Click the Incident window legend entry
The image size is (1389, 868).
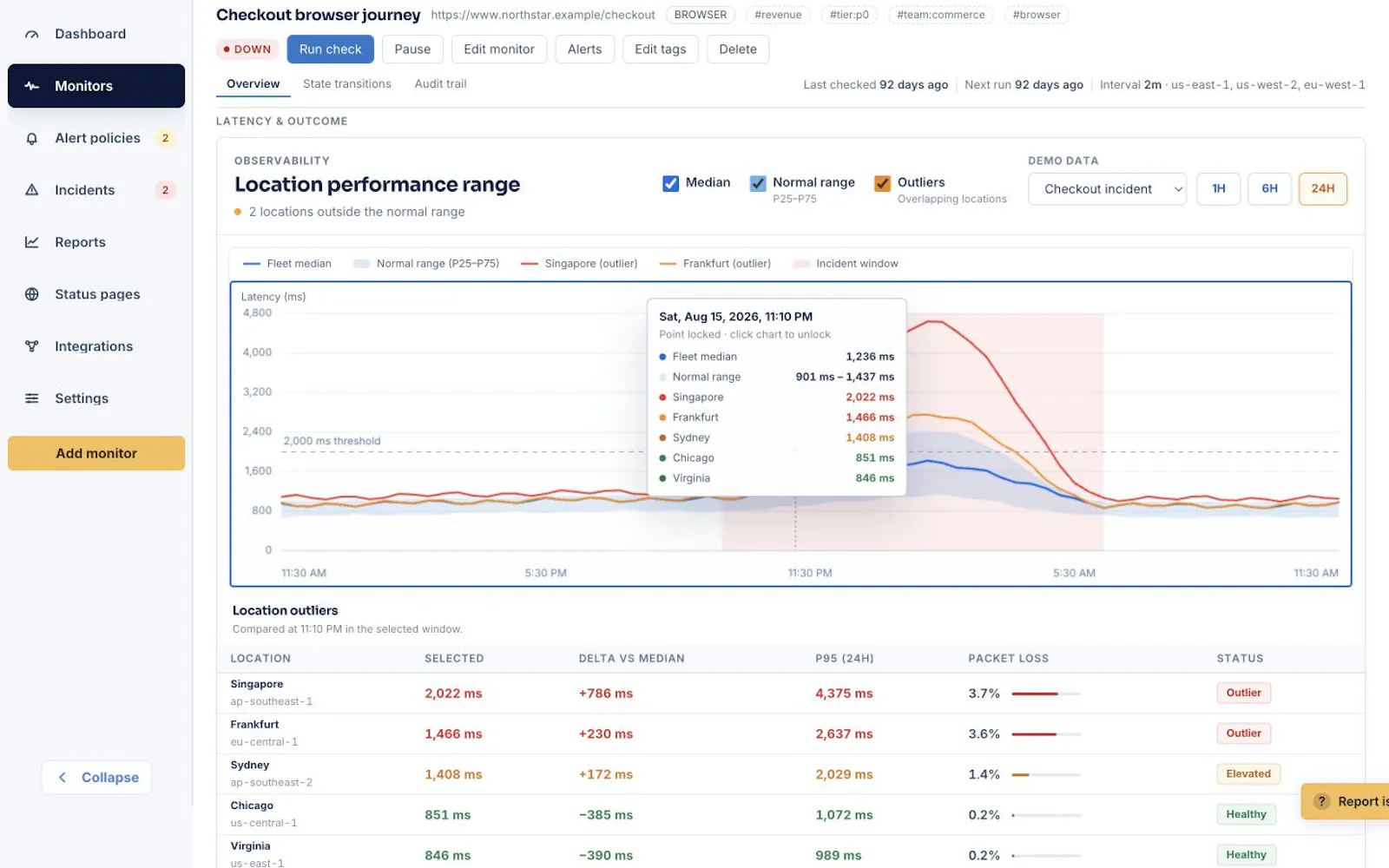(846, 264)
